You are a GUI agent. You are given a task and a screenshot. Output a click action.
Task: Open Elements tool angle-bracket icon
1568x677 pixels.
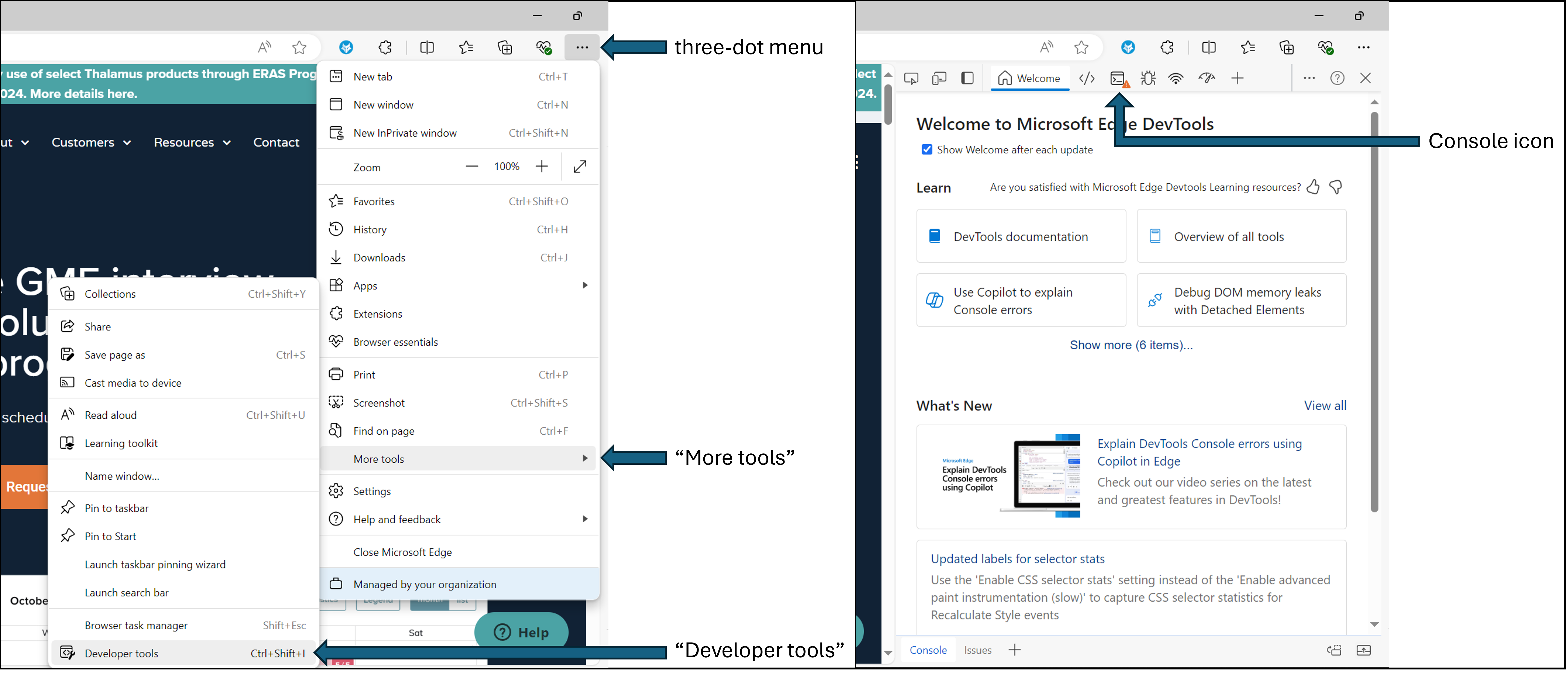pyautogui.click(x=1087, y=78)
